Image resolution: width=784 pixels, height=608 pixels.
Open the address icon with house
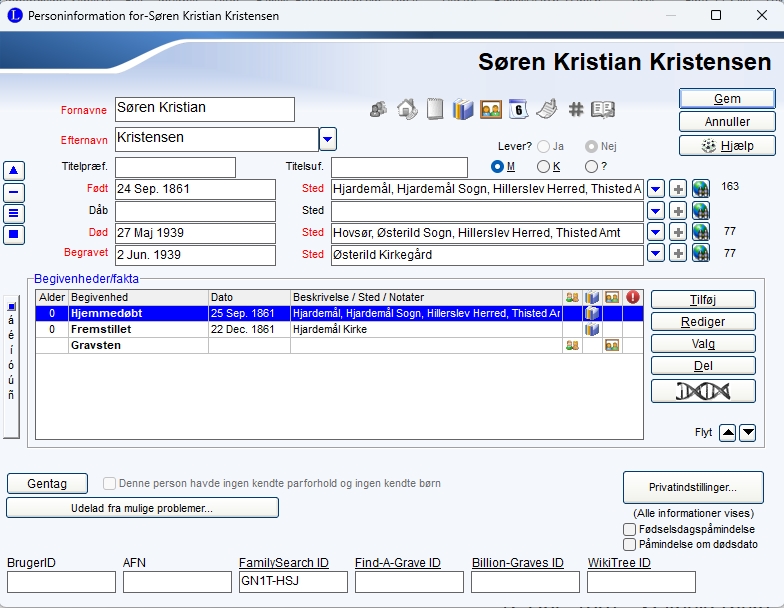pyautogui.click(x=406, y=109)
